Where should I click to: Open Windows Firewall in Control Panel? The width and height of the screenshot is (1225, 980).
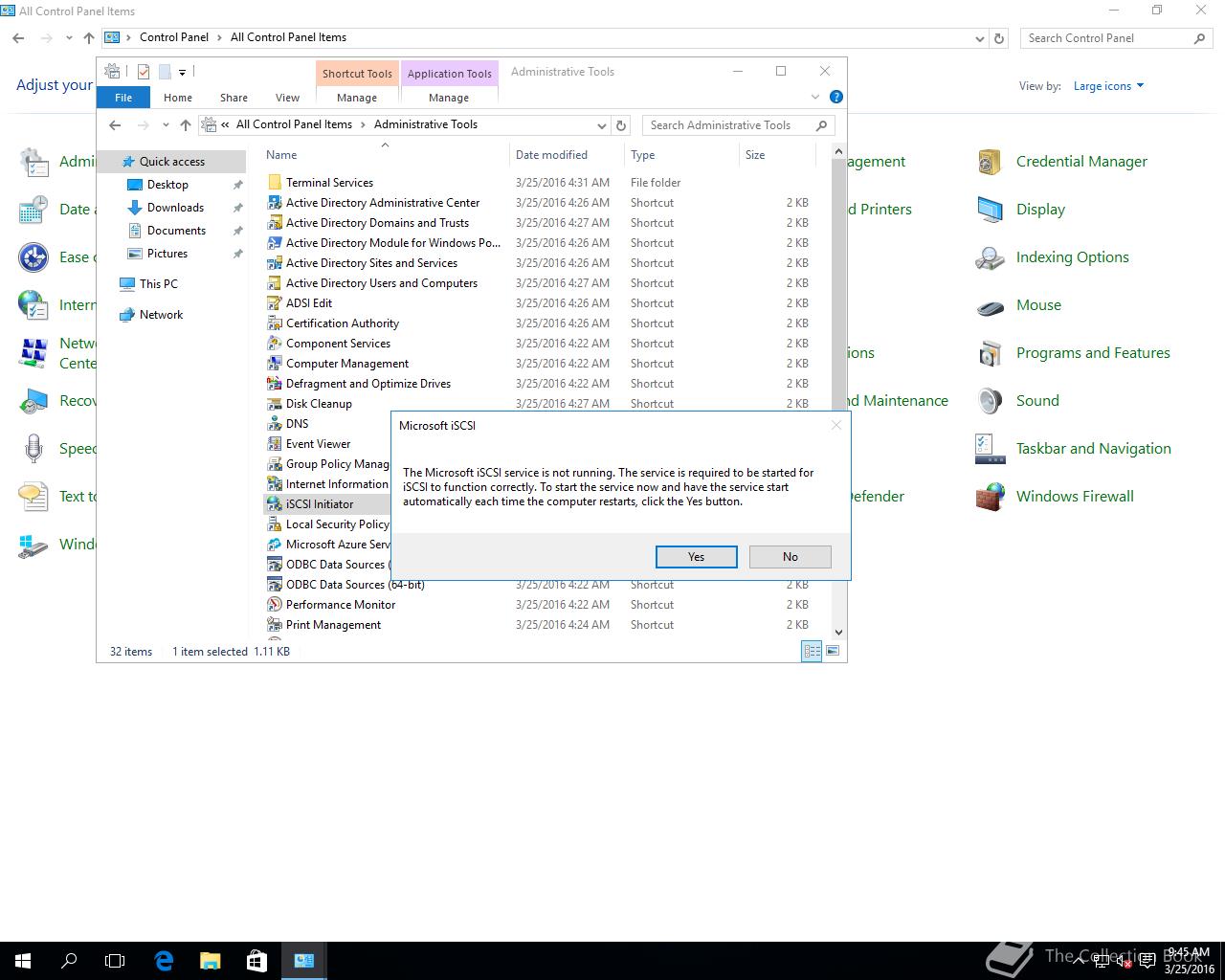tap(1075, 497)
